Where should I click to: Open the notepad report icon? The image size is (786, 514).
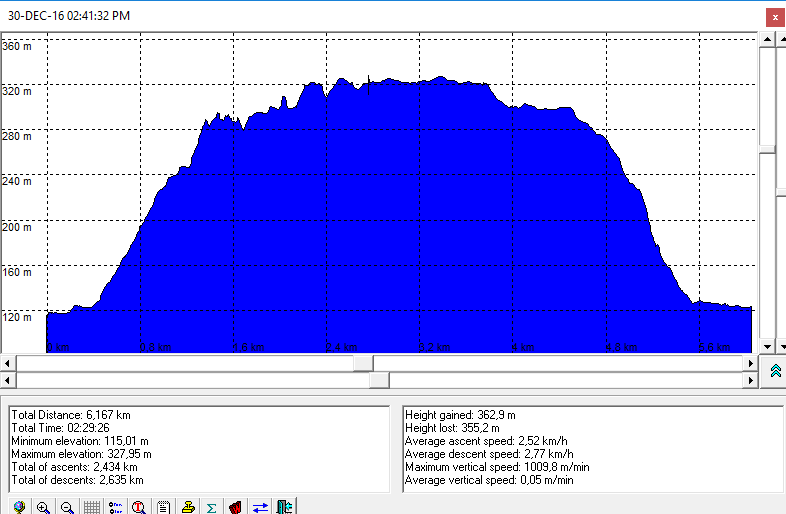coord(164,507)
